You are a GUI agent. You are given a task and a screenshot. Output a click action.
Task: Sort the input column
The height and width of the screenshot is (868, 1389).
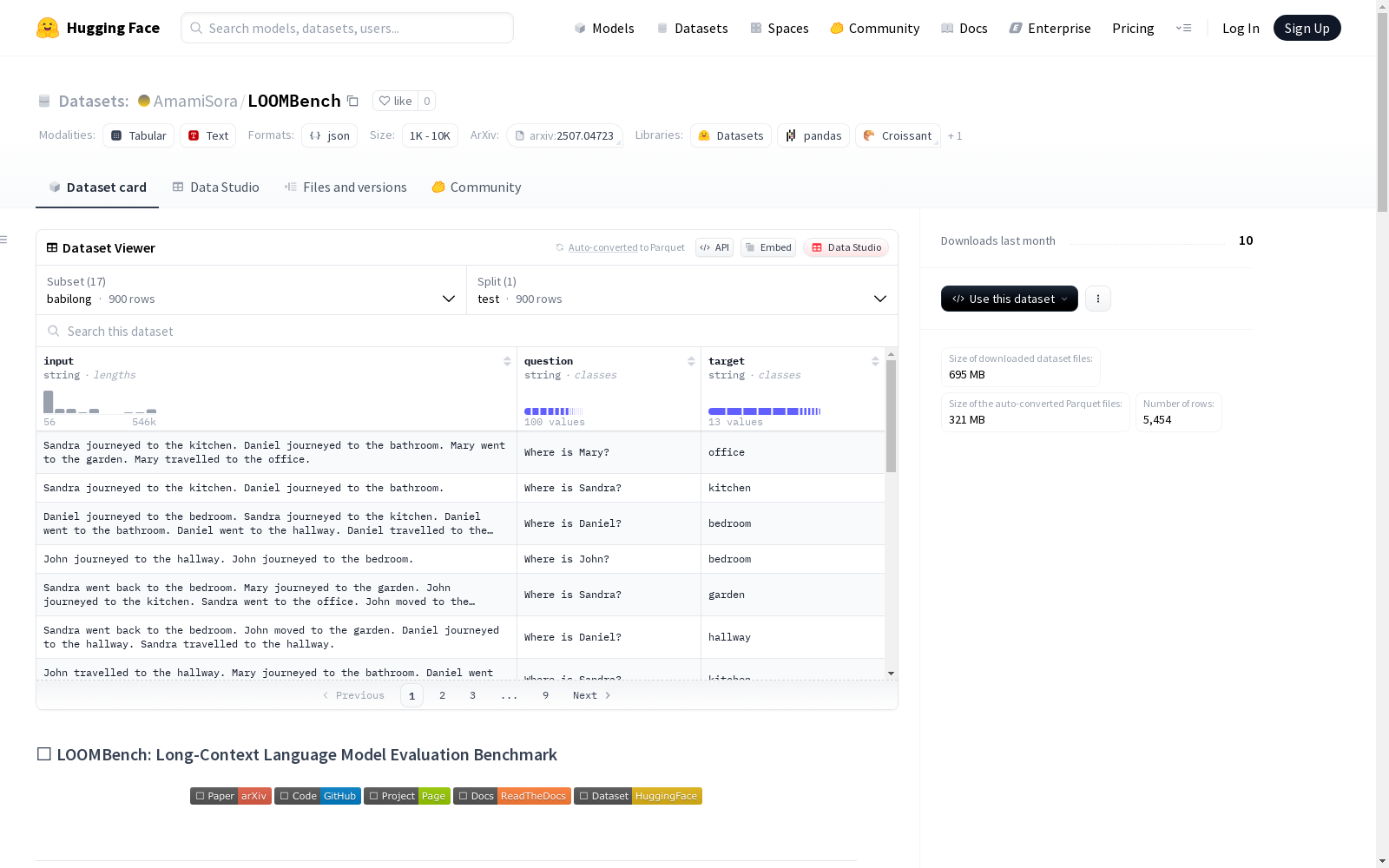(x=507, y=361)
